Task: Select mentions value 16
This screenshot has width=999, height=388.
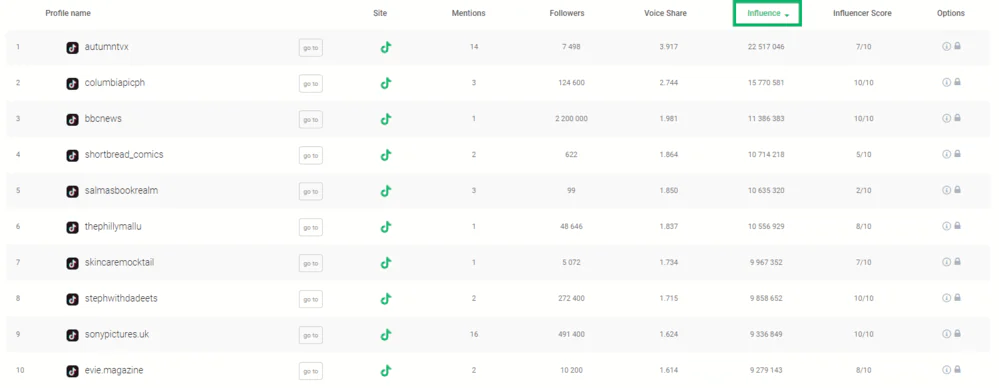Action: tap(473, 334)
